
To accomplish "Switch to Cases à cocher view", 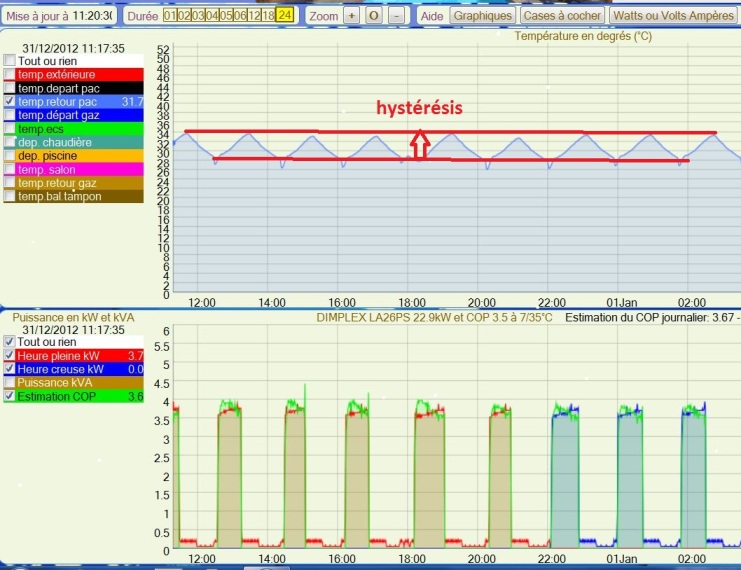I will pyautogui.click(x=563, y=16).
